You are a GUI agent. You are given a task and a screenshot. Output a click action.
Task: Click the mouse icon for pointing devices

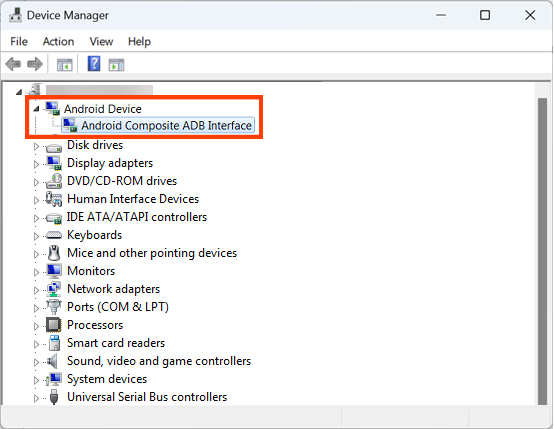coord(54,253)
